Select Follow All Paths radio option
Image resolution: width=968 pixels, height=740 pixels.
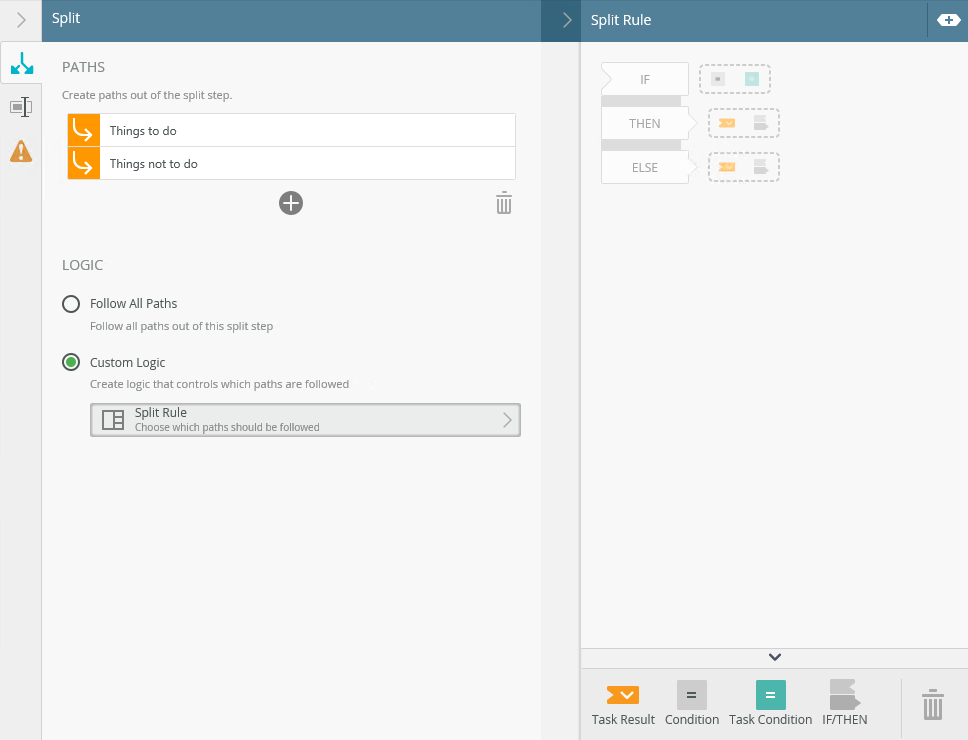point(71,304)
